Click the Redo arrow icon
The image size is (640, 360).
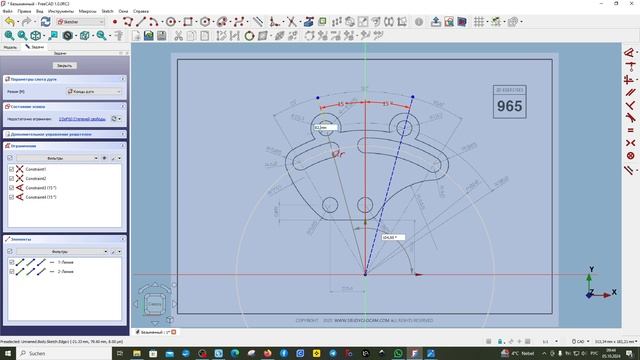pyautogui.click(x=26, y=22)
